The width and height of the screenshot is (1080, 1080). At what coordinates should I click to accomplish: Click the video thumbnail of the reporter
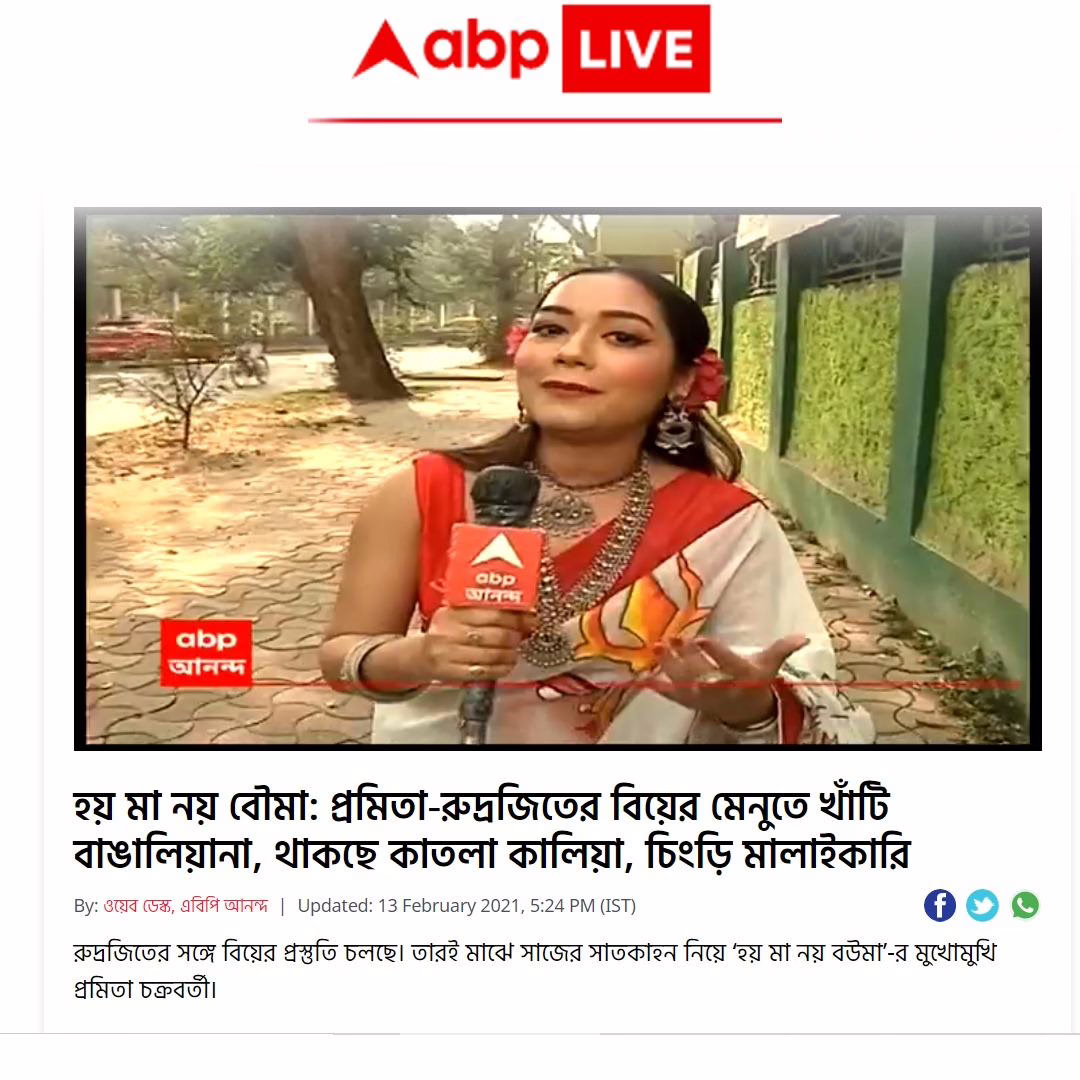click(x=558, y=479)
